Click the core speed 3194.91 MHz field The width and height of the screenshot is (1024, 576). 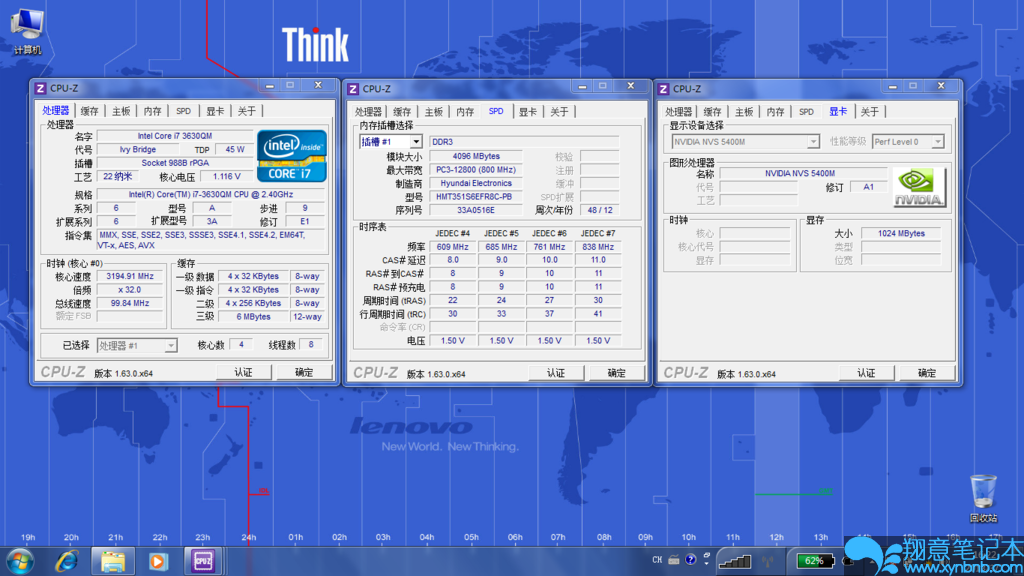(x=130, y=276)
